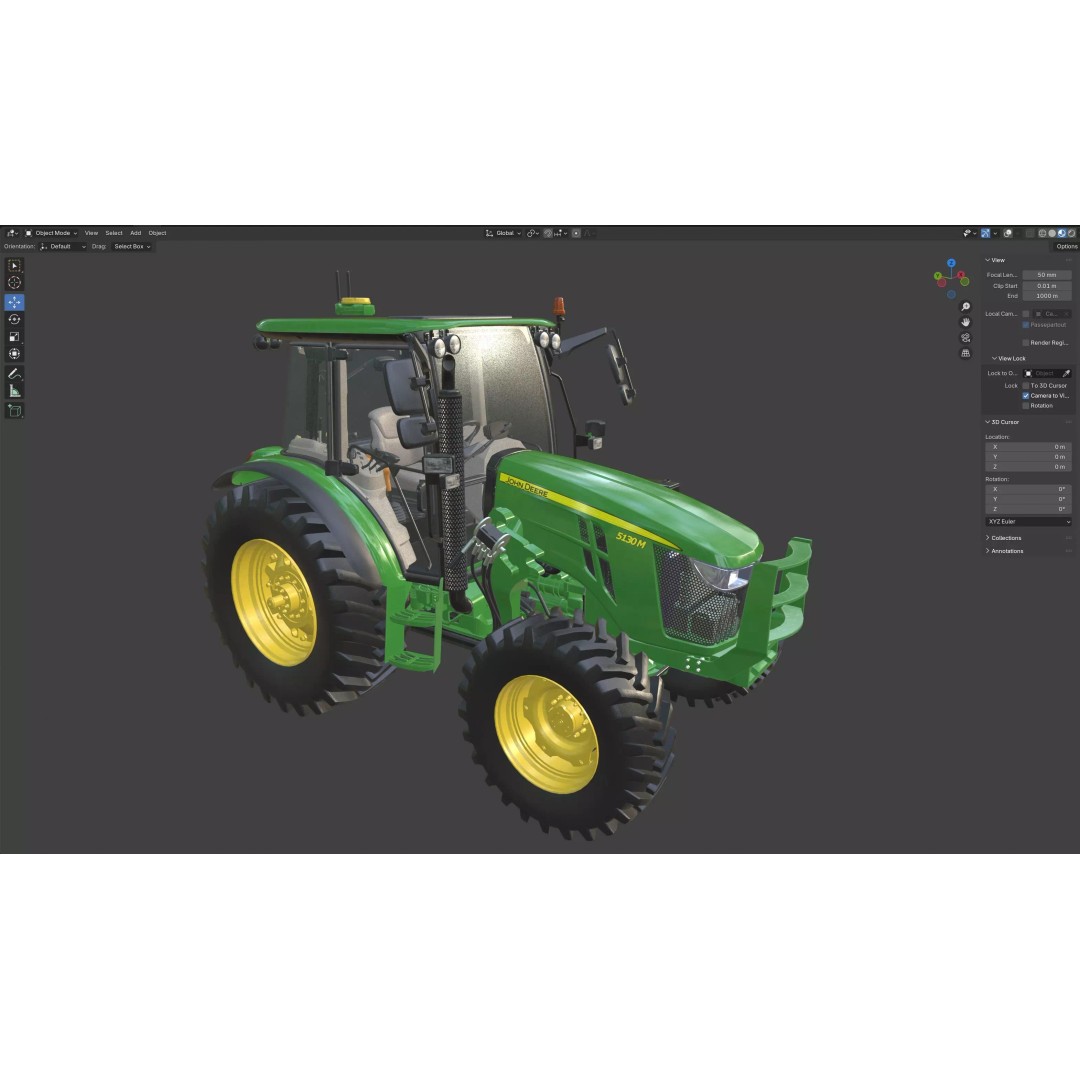
Task: Click the Options button top right
Action: (x=1066, y=246)
